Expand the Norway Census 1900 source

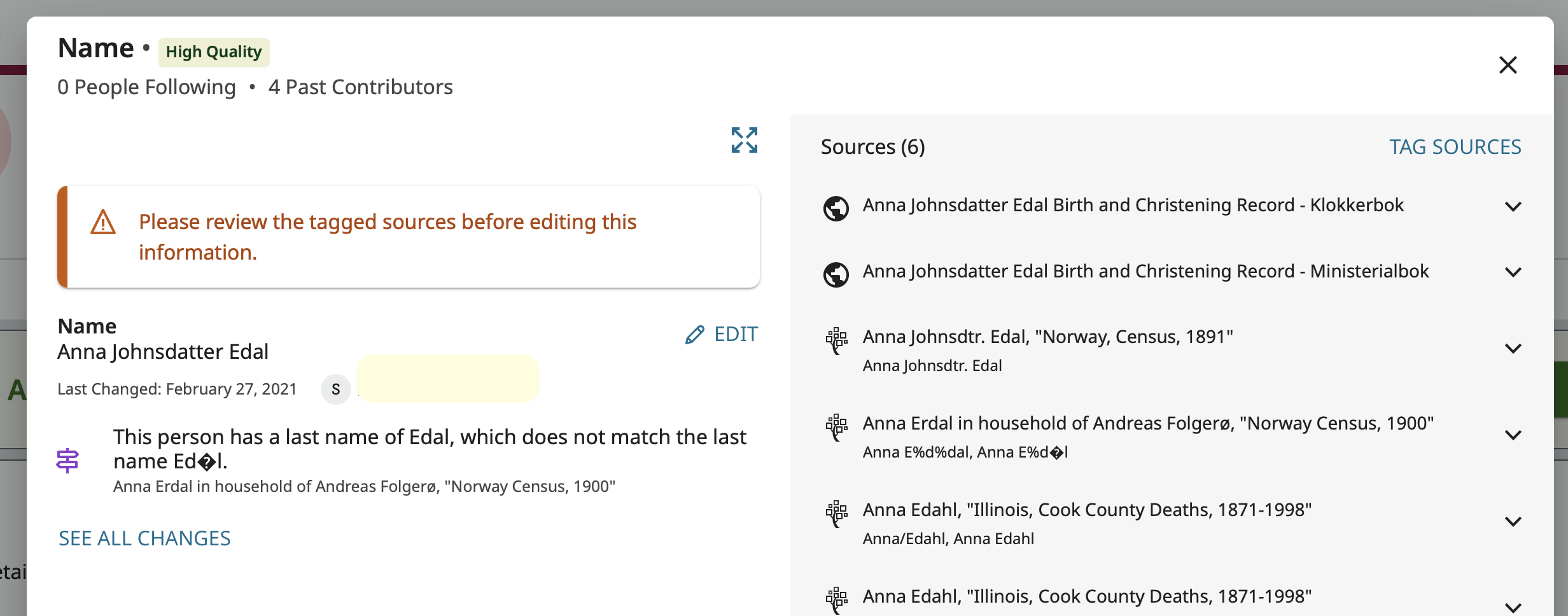[x=1513, y=435]
